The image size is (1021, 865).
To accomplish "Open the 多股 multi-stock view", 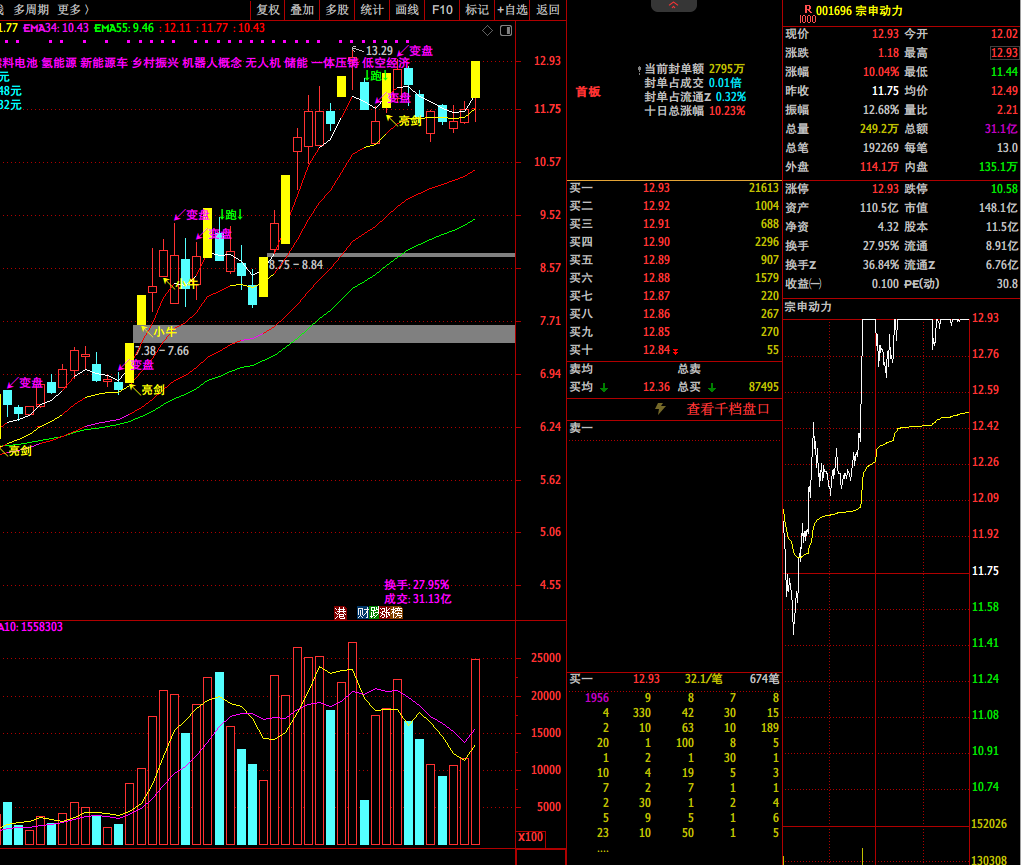I will pyautogui.click(x=337, y=10).
